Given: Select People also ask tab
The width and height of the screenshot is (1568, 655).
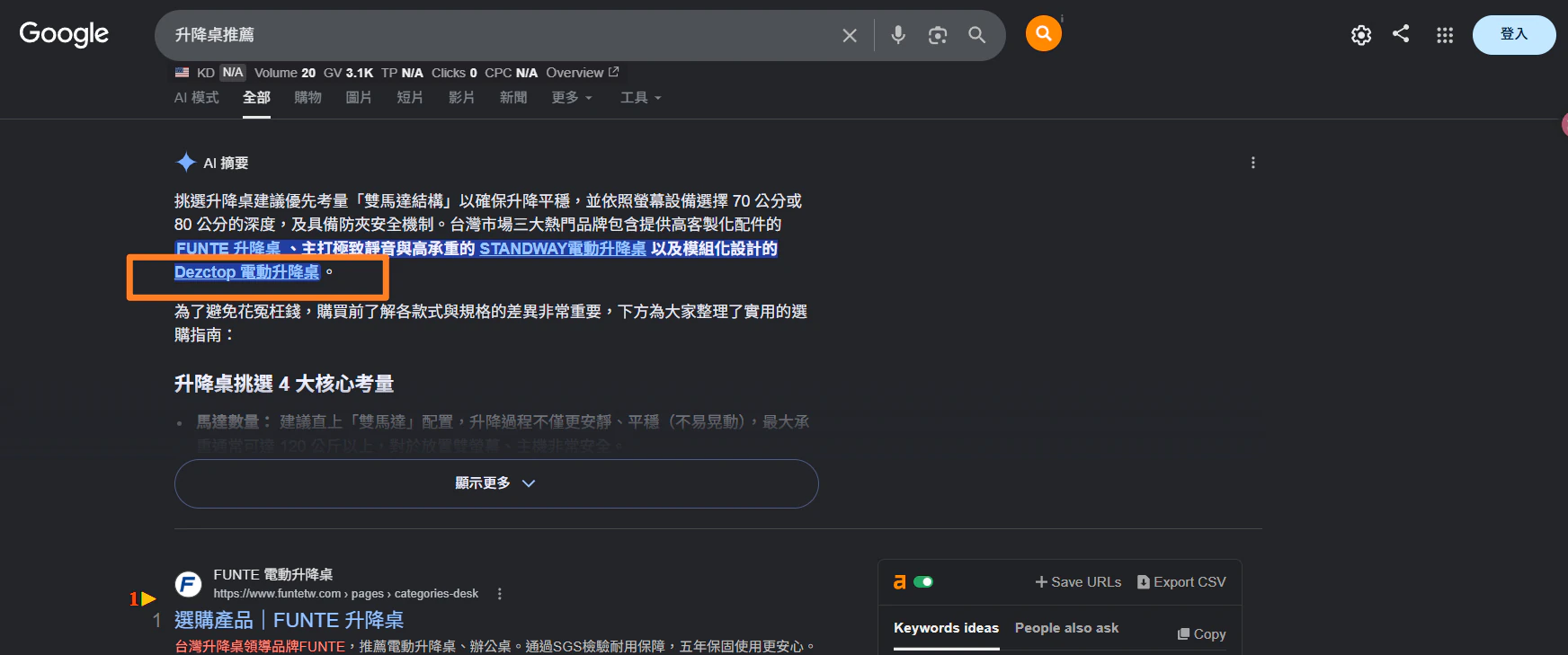Looking at the screenshot, I should [x=1066, y=628].
